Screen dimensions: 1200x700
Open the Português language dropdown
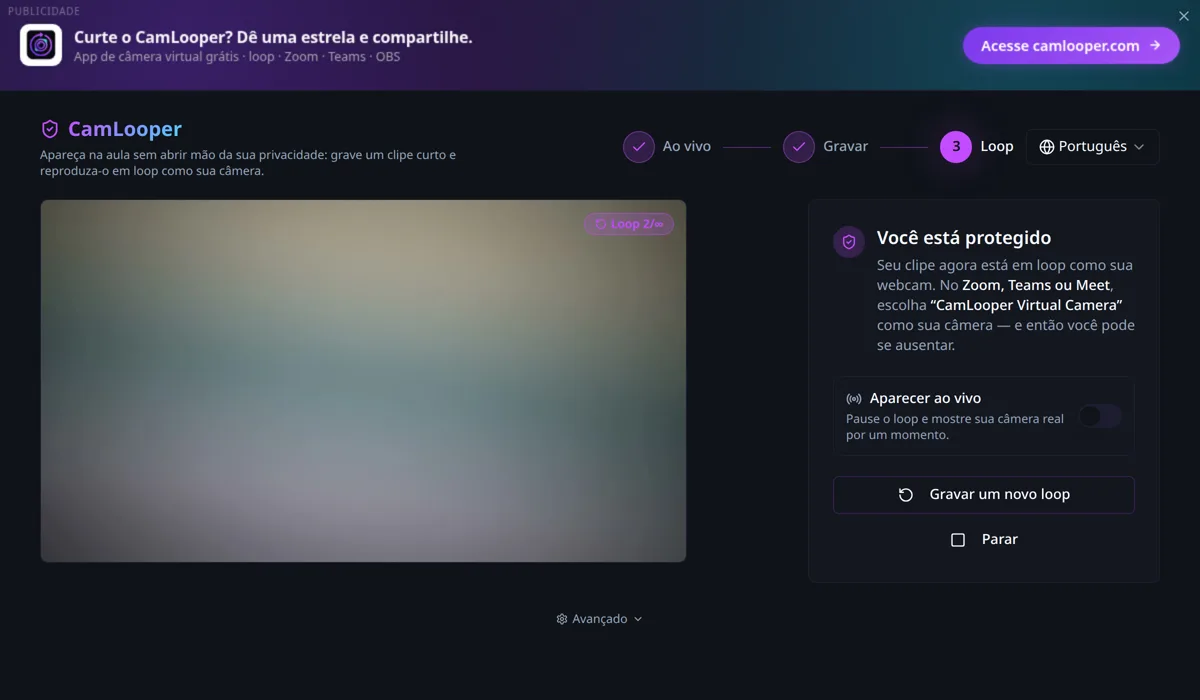pos(1093,147)
